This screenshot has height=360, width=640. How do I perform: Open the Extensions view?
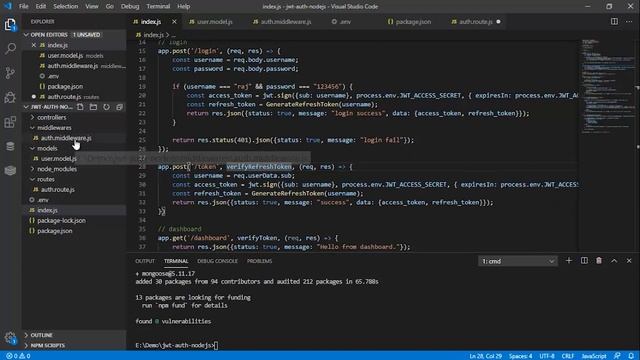click(x=10, y=122)
